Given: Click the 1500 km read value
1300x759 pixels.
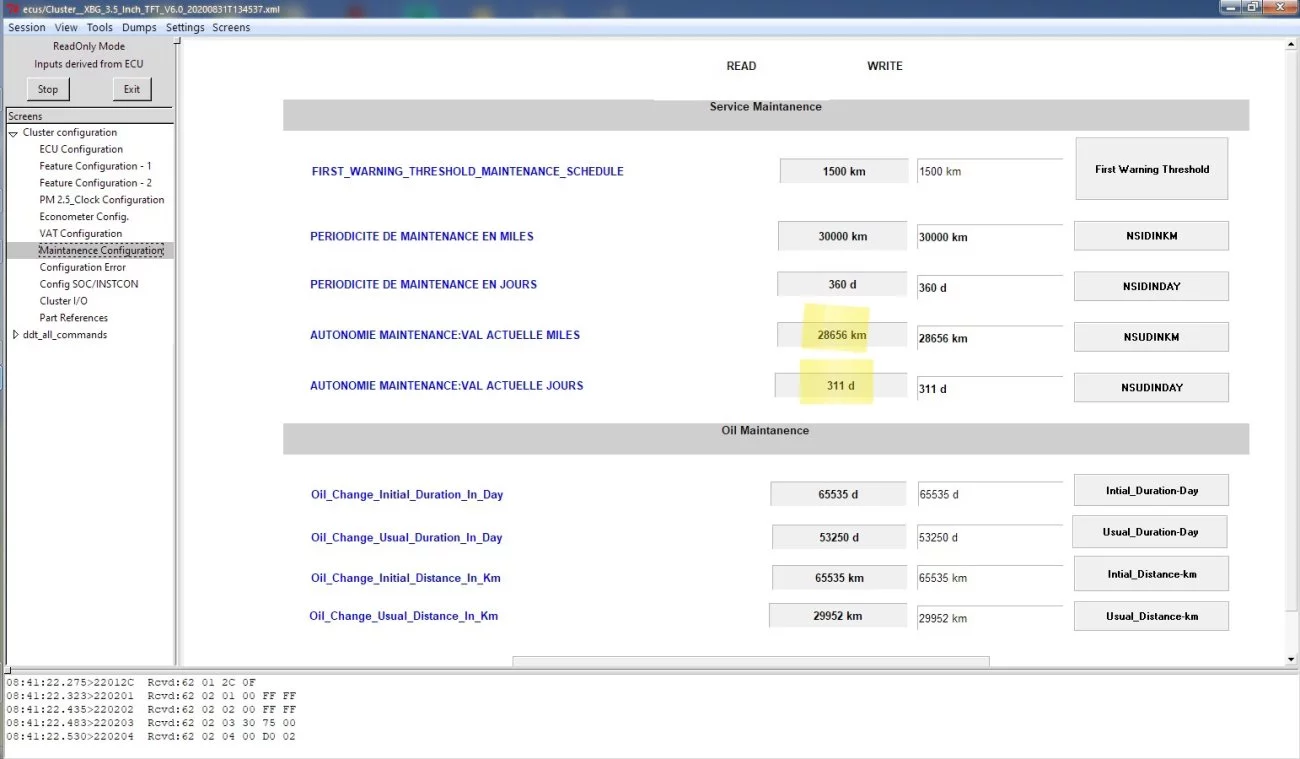Looking at the screenshot, I should coord(844,171).
